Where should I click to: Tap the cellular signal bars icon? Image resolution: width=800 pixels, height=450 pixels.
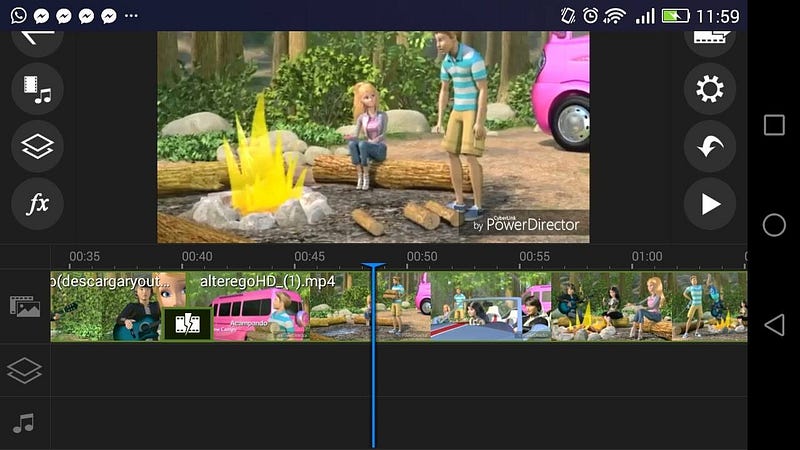pos(644,16)
